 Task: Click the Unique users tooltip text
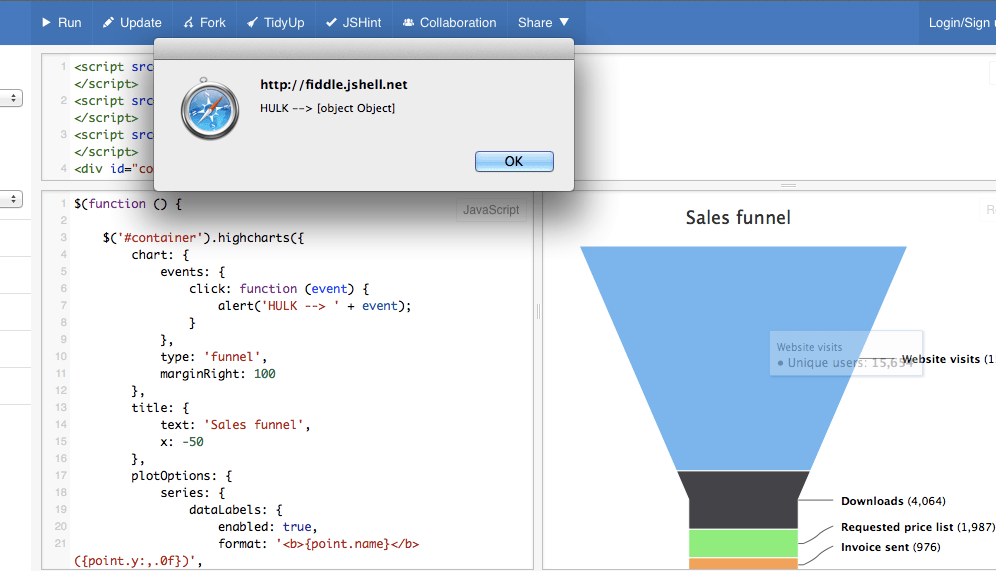[845, 363]
